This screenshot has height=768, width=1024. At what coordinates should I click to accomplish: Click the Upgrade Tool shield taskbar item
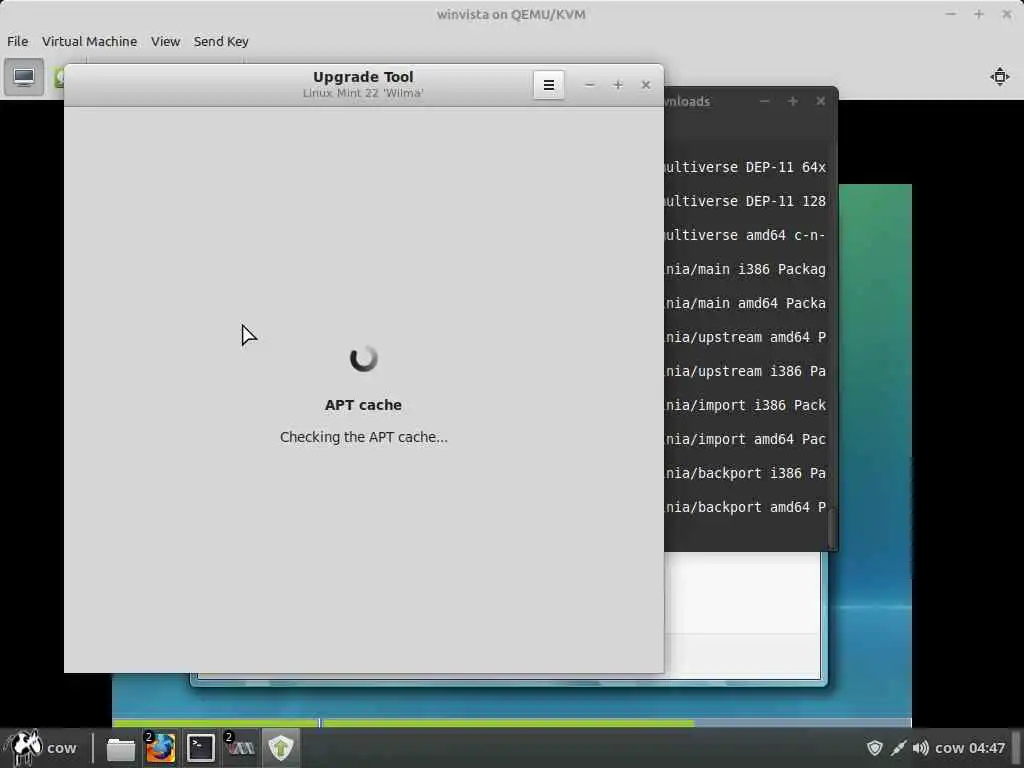click(281, 748)
